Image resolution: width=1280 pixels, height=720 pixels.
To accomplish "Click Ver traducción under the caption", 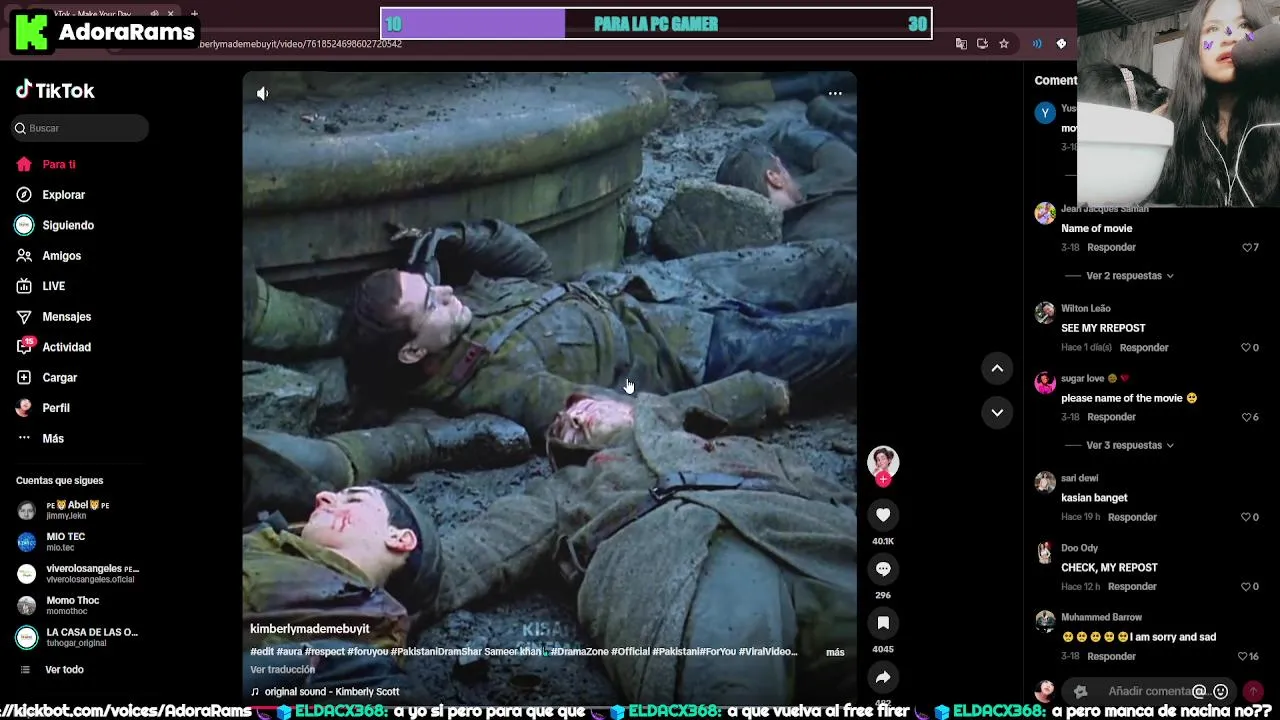I will click(x=282, y=670).
